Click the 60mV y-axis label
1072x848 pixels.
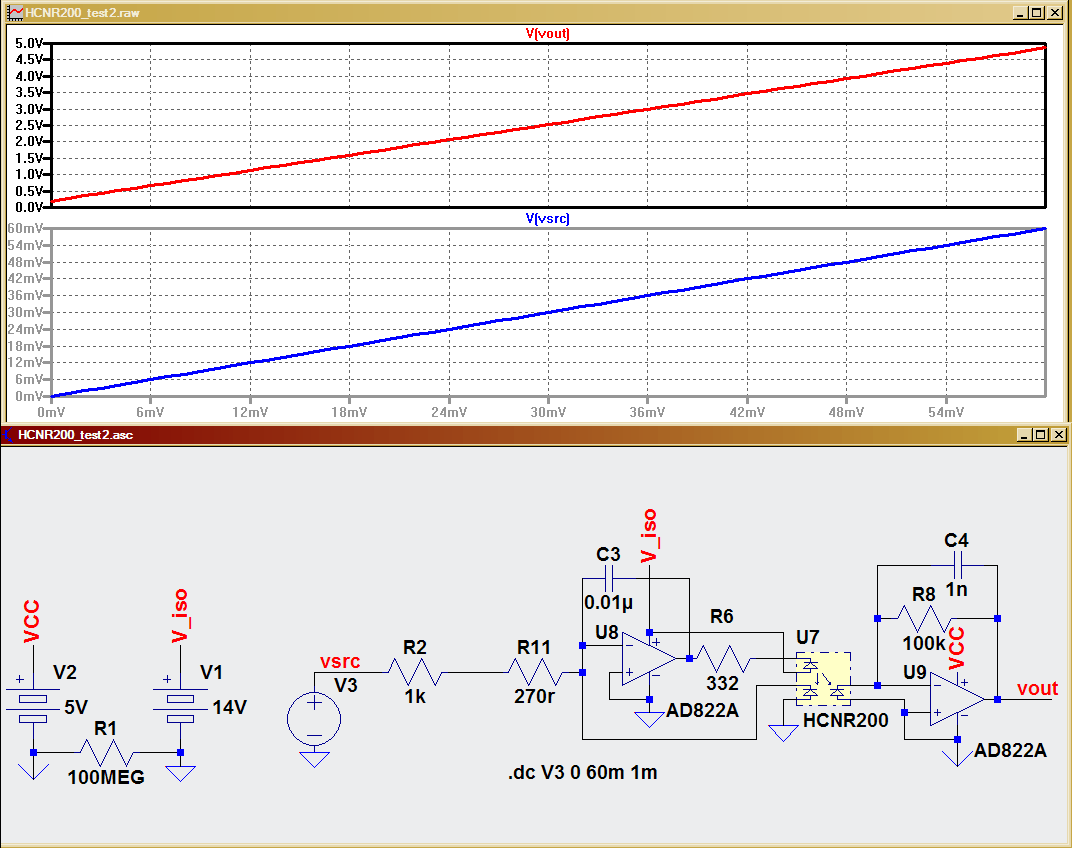pos(25,228)
